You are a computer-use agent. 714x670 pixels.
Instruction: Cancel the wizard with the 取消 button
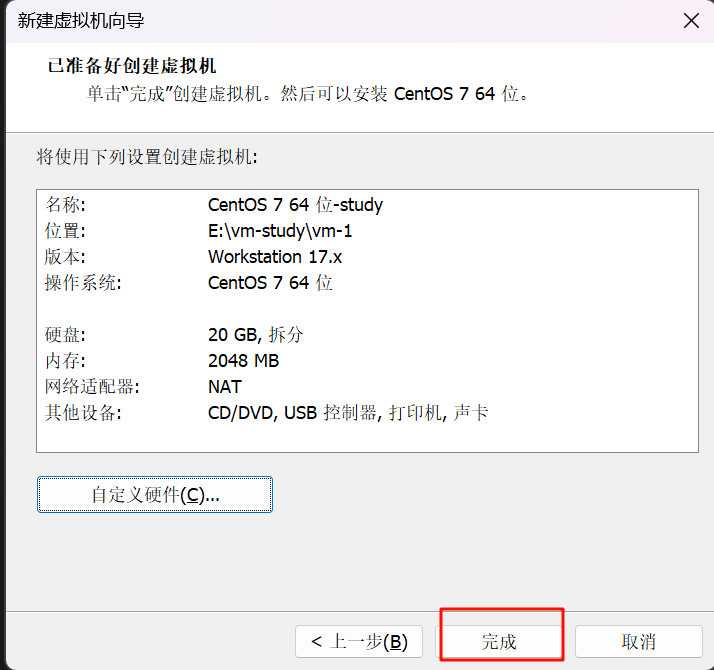click(639, 641)
